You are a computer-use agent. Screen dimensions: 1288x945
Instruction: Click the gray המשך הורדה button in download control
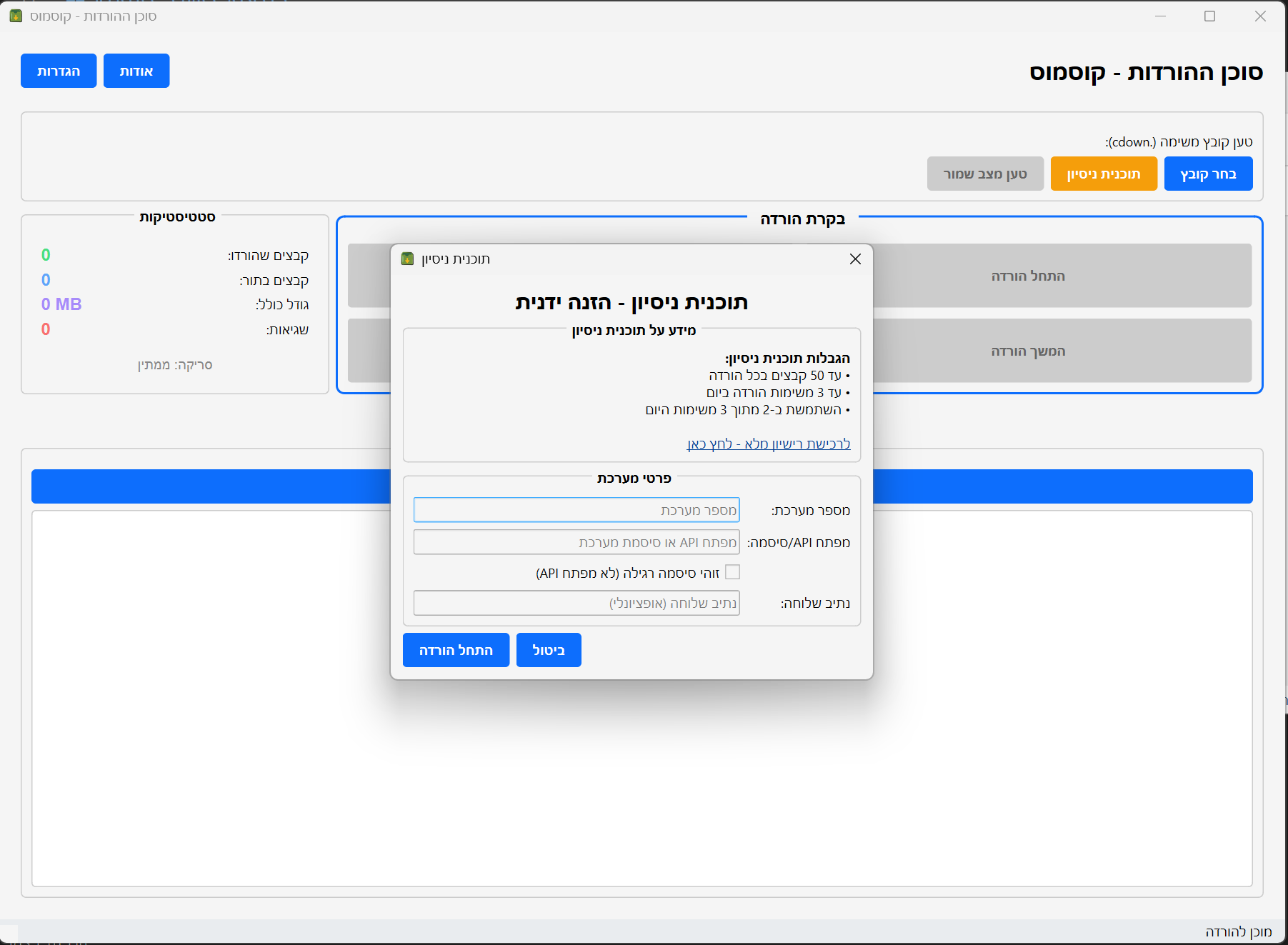coord(1027,351)
